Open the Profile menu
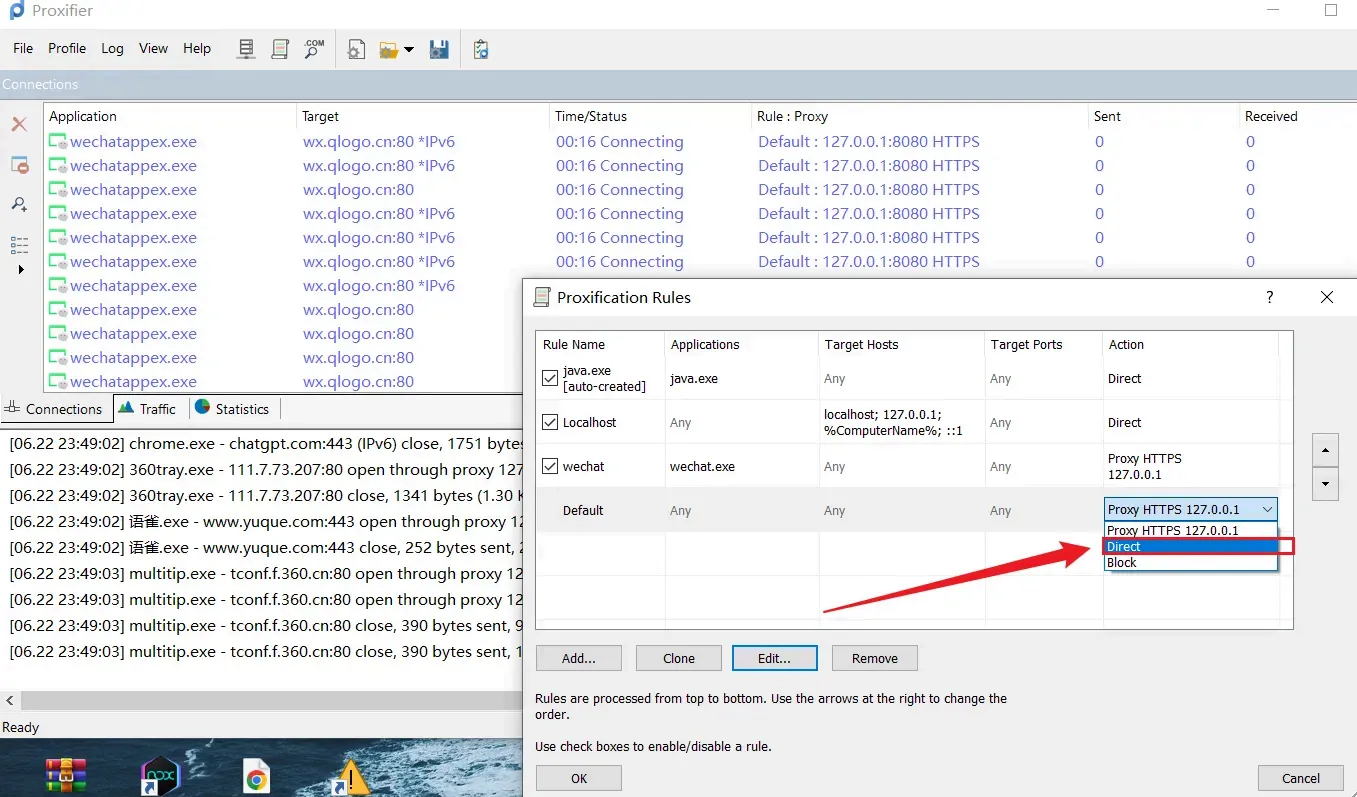1357x797 pixels. (x=67, y=48)
